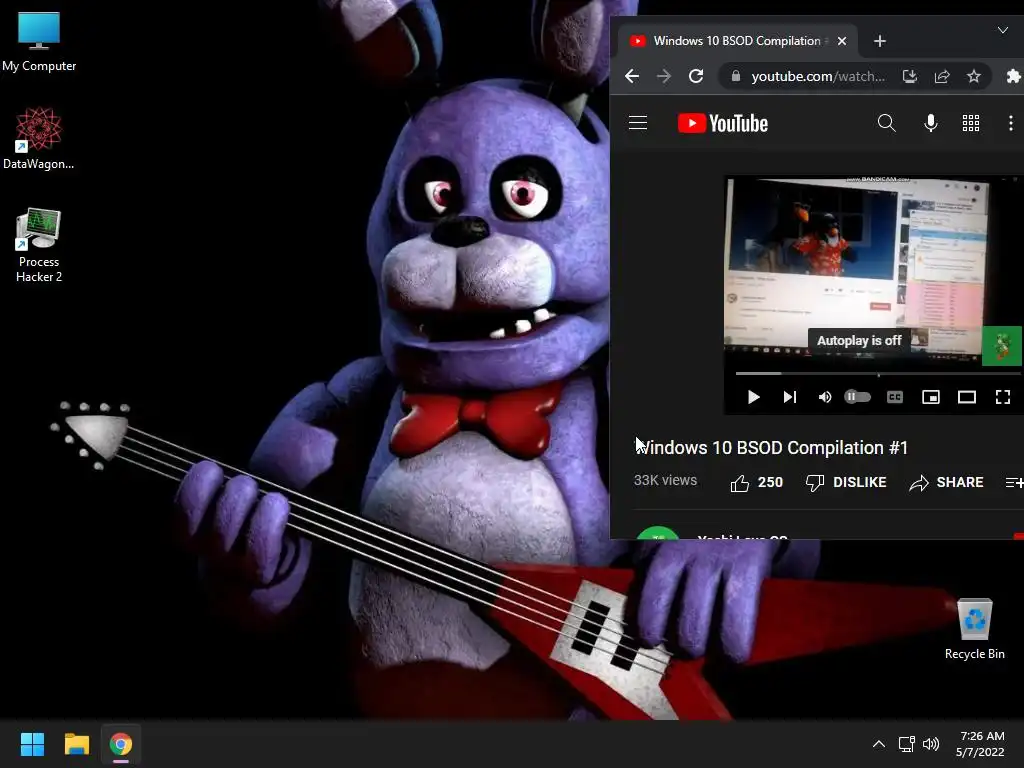The image size is (1024, 768).
Task: Click the Windows 10 BSOD Compilation #1 title
Action: click(x=771, y=447)
